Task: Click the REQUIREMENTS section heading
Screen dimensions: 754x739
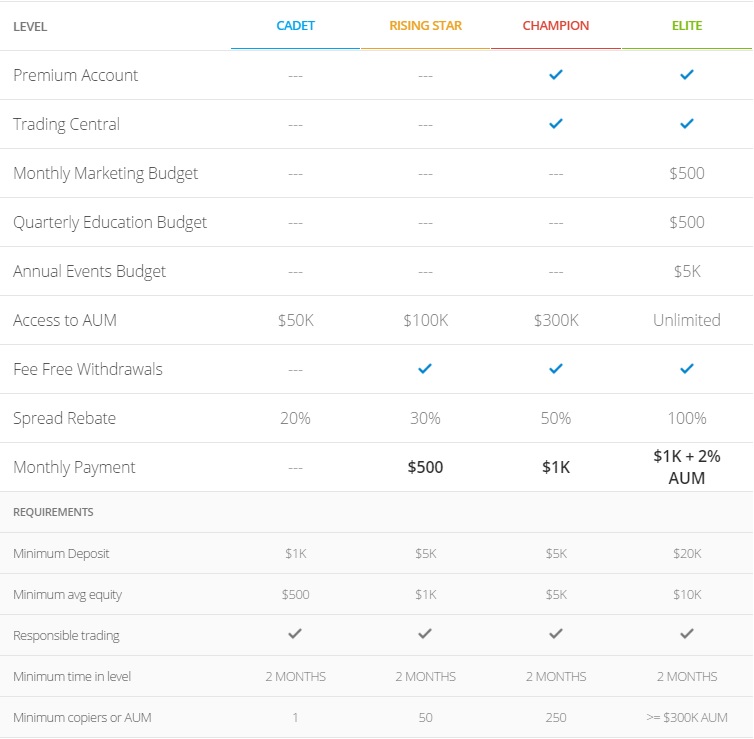Action: (x=53, y=512)
